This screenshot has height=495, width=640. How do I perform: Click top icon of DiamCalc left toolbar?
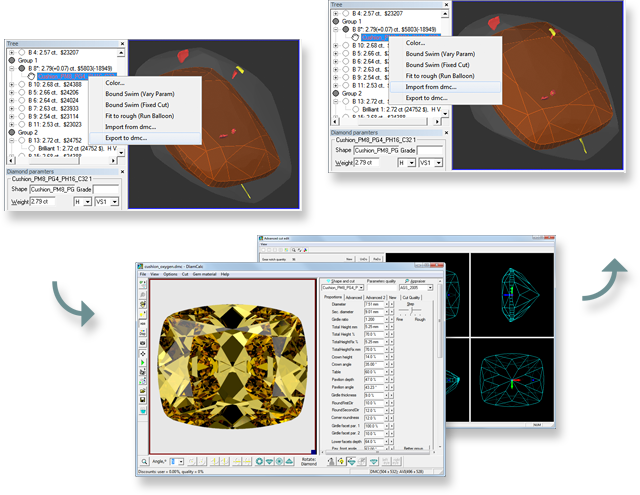[141, 285]
